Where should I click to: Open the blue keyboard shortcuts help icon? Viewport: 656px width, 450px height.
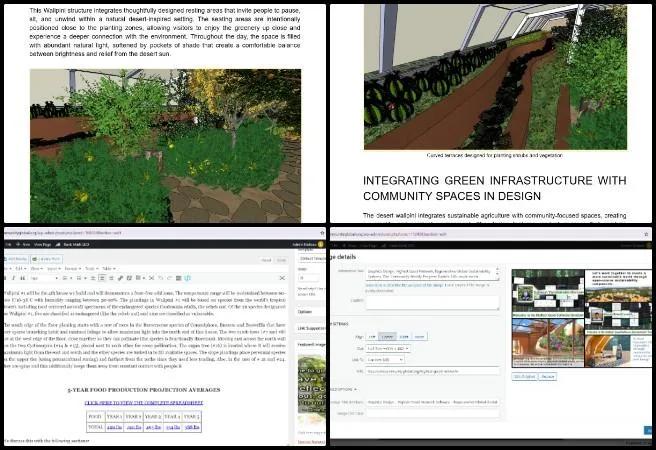(x=187, y=278)
